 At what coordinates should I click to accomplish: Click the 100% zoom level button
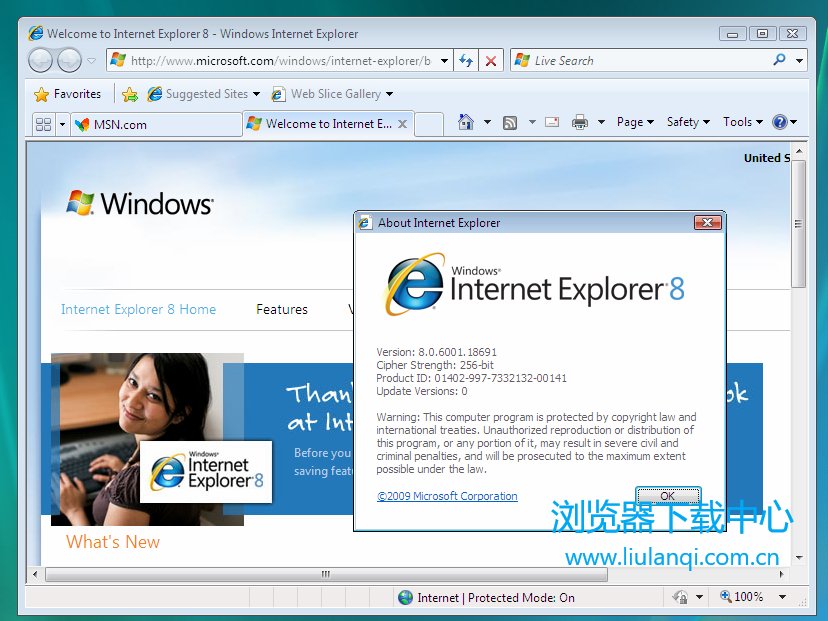click(x=742, y=597)
